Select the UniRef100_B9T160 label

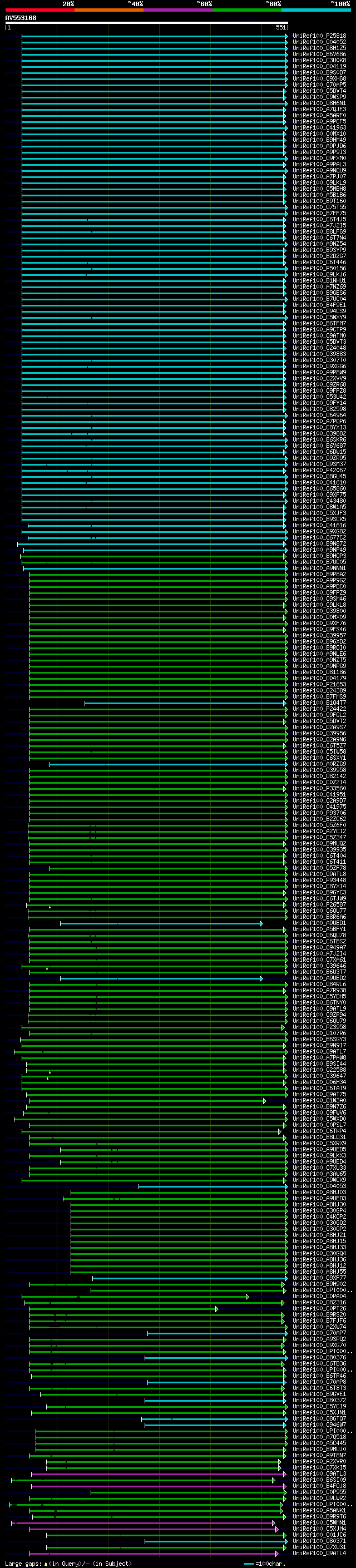tap(319, 201)
